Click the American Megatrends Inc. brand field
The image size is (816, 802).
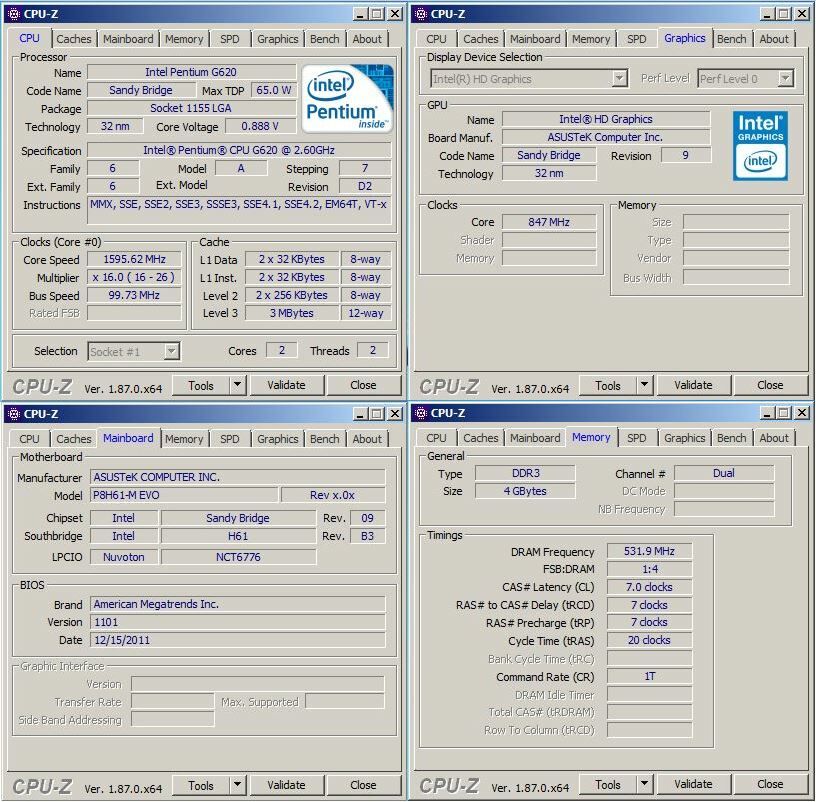(238, 604)
